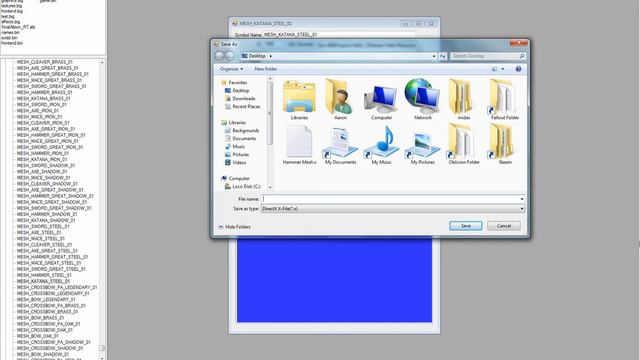Select MESH_KATANA_BRASS_01 in list
The width and height of the screenshot is (640, 360).
(43, 98)
